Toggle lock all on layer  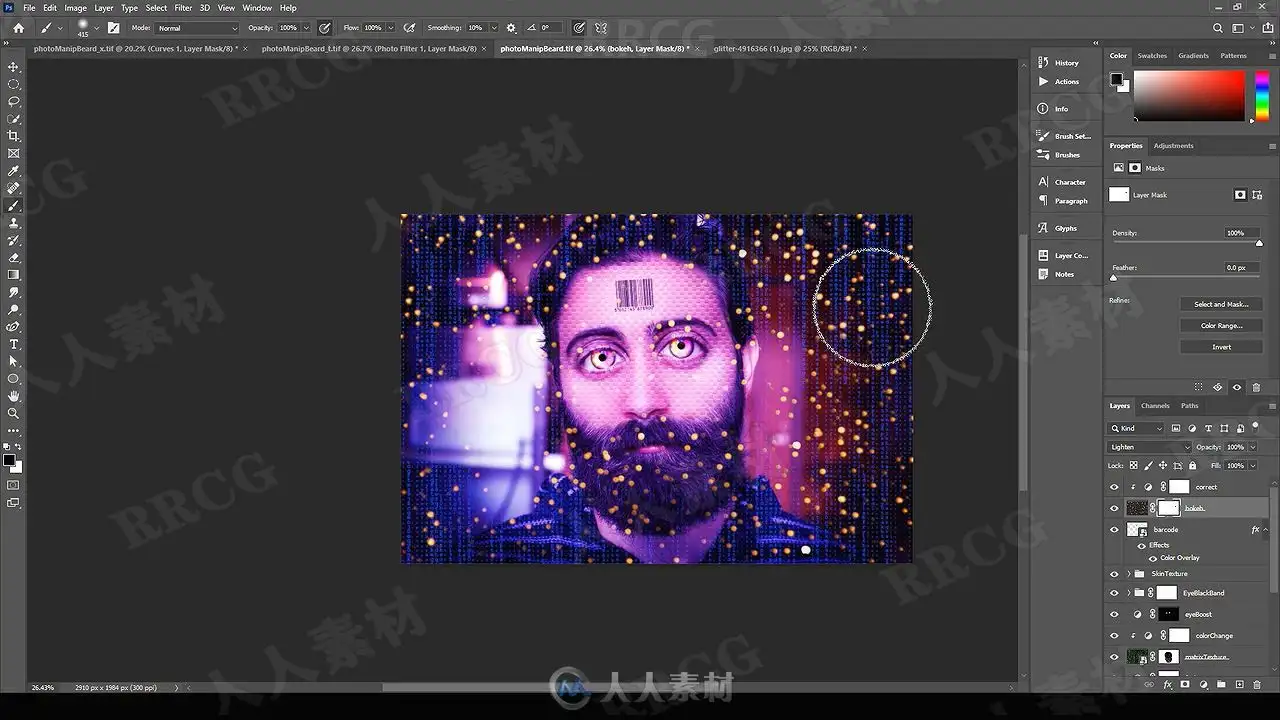click(1193, 465)
